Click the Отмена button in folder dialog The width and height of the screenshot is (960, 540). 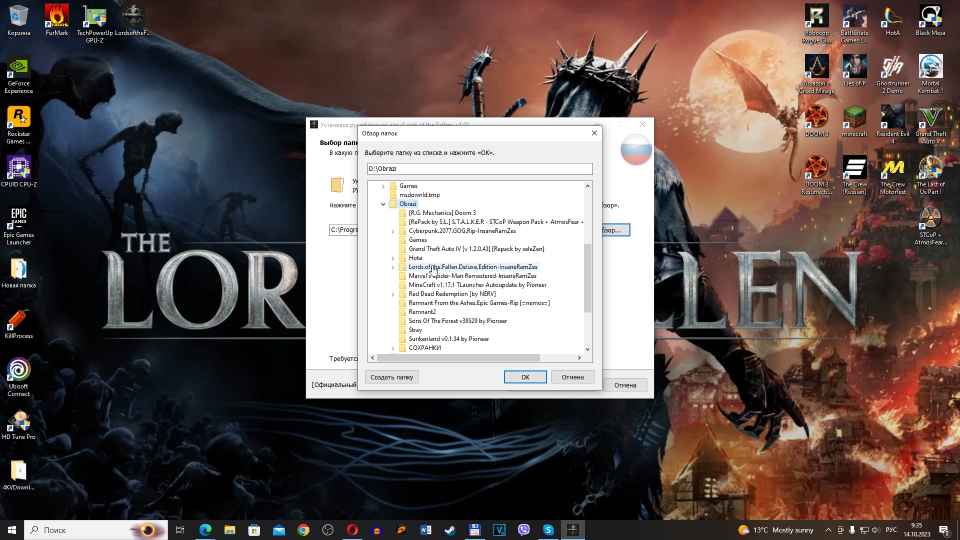[572, 377]
